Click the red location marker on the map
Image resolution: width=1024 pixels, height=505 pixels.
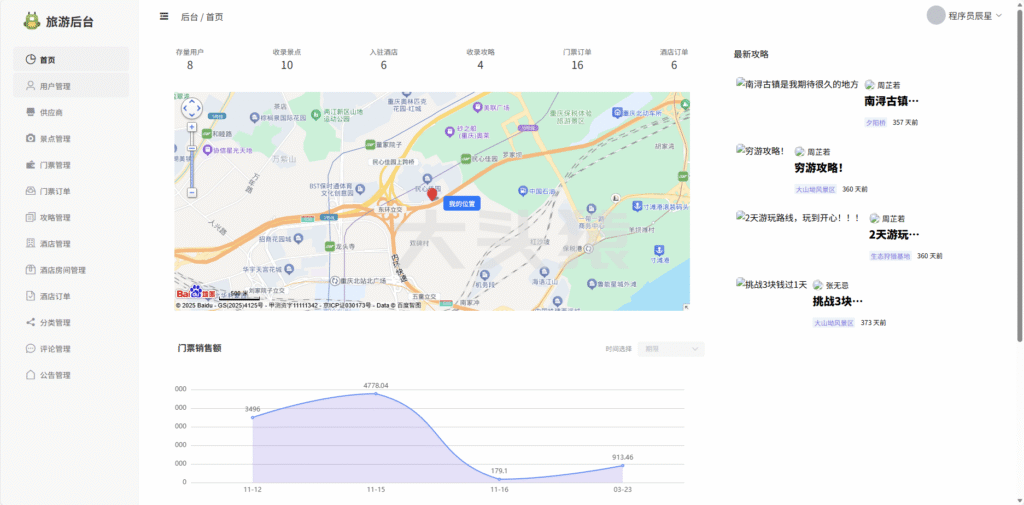pos(432,194)
